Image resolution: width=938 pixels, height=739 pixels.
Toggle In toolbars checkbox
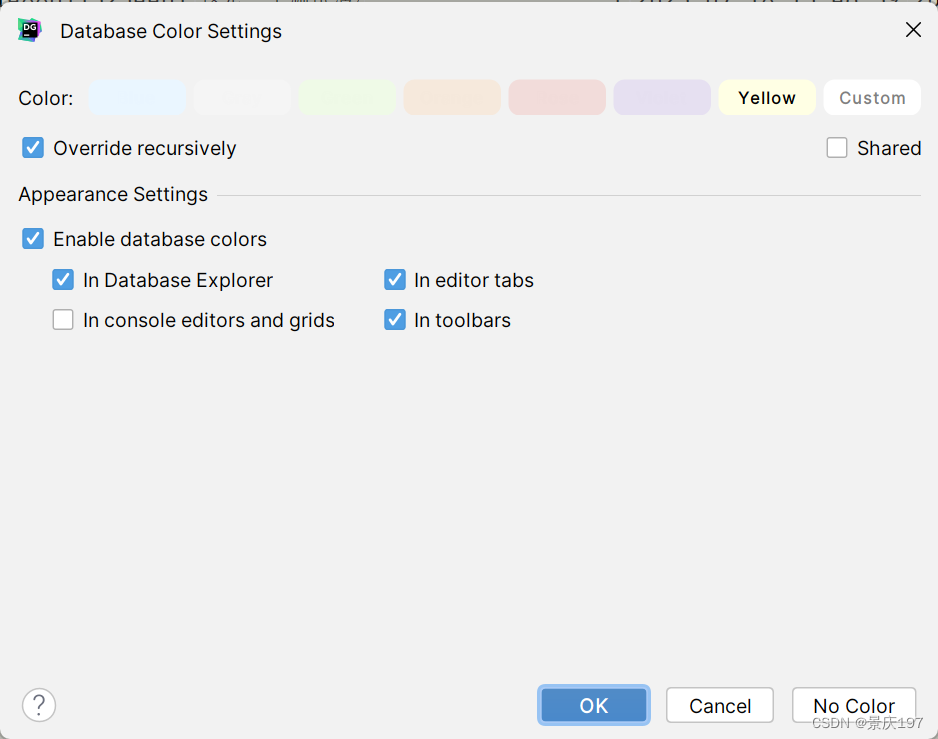(395, 320)
